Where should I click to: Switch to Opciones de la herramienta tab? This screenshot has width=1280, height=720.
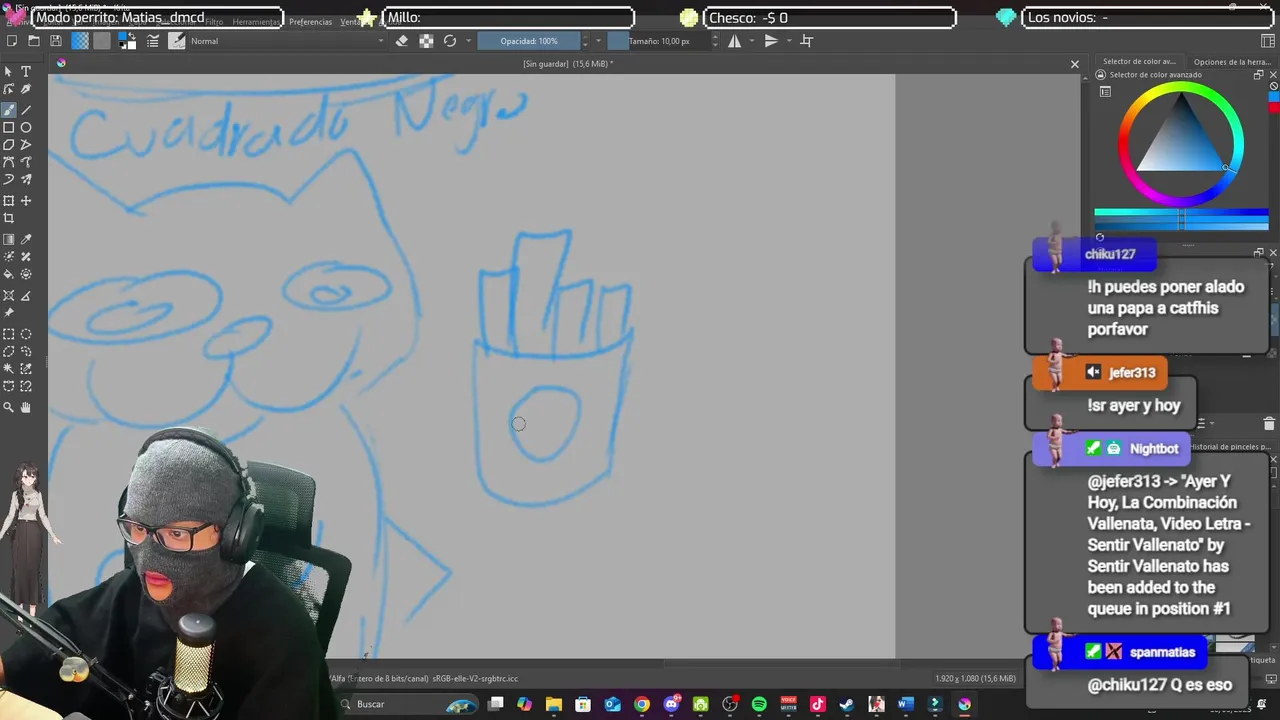(1232, 62)
